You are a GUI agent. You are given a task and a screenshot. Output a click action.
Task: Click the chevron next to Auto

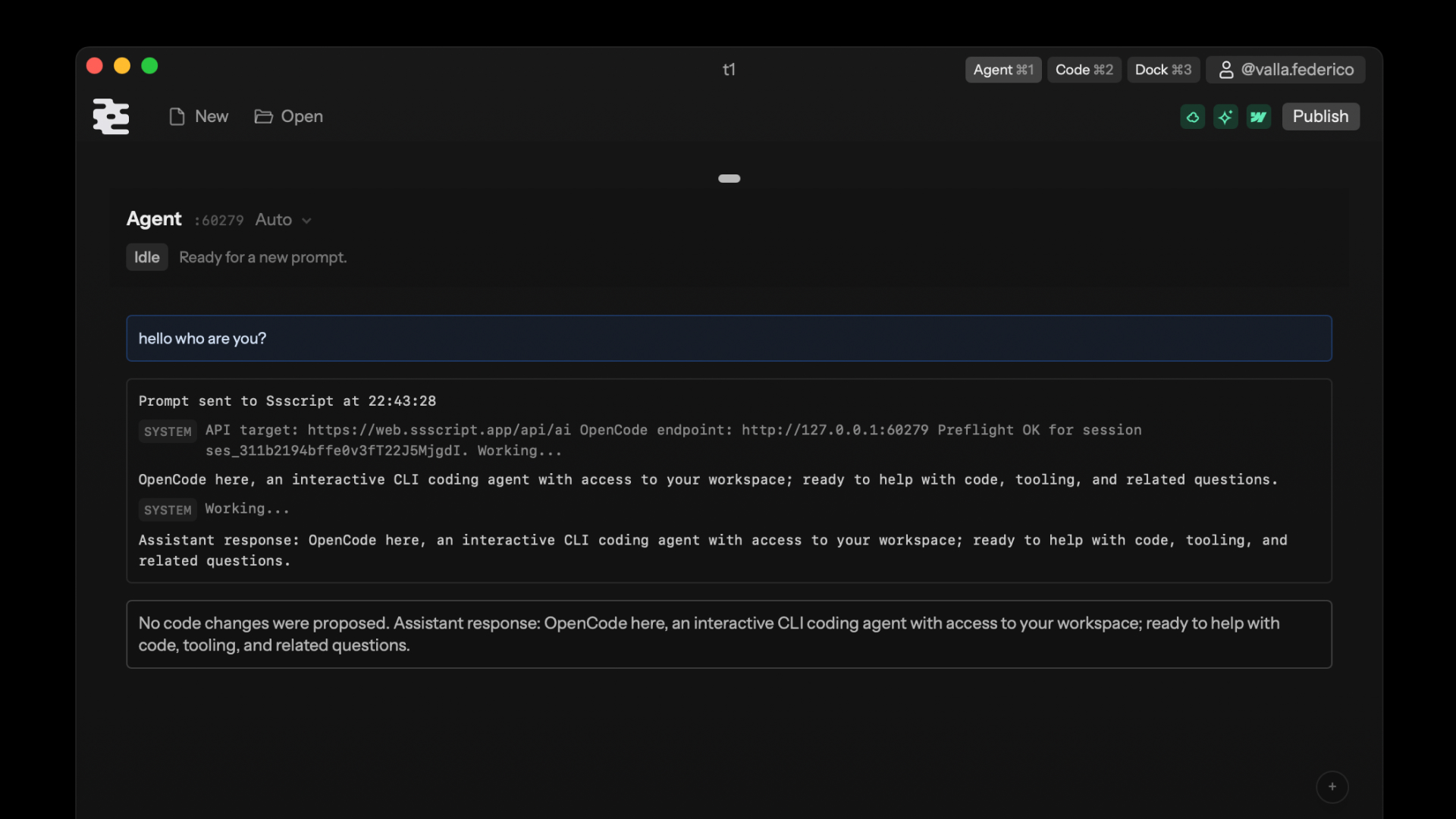(x=306, y=221)
